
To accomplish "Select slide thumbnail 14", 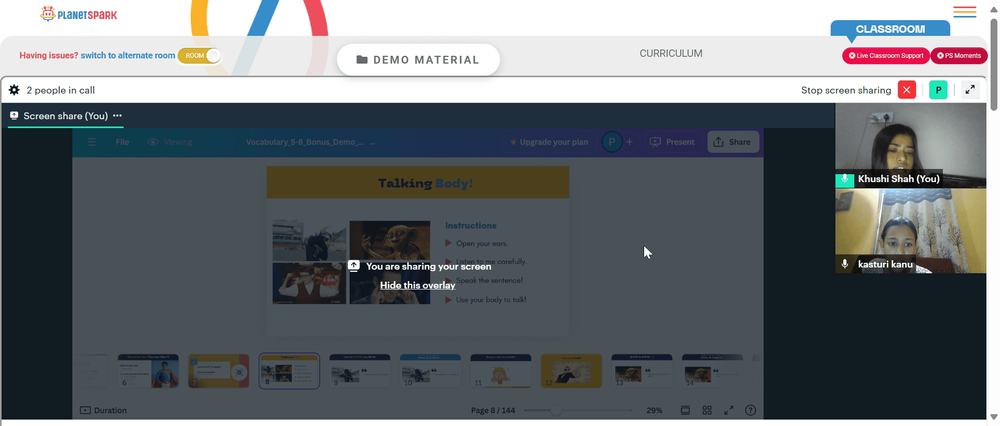I will 712,371.
